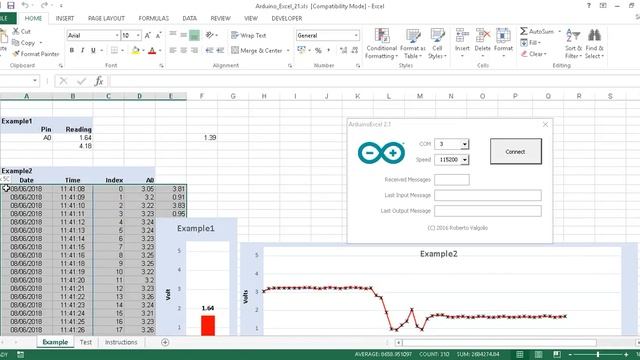Viewport: 640px width, 360px height.
Task: Click the Save icon in quick access toolbar
Action: [x=11, y=6]
